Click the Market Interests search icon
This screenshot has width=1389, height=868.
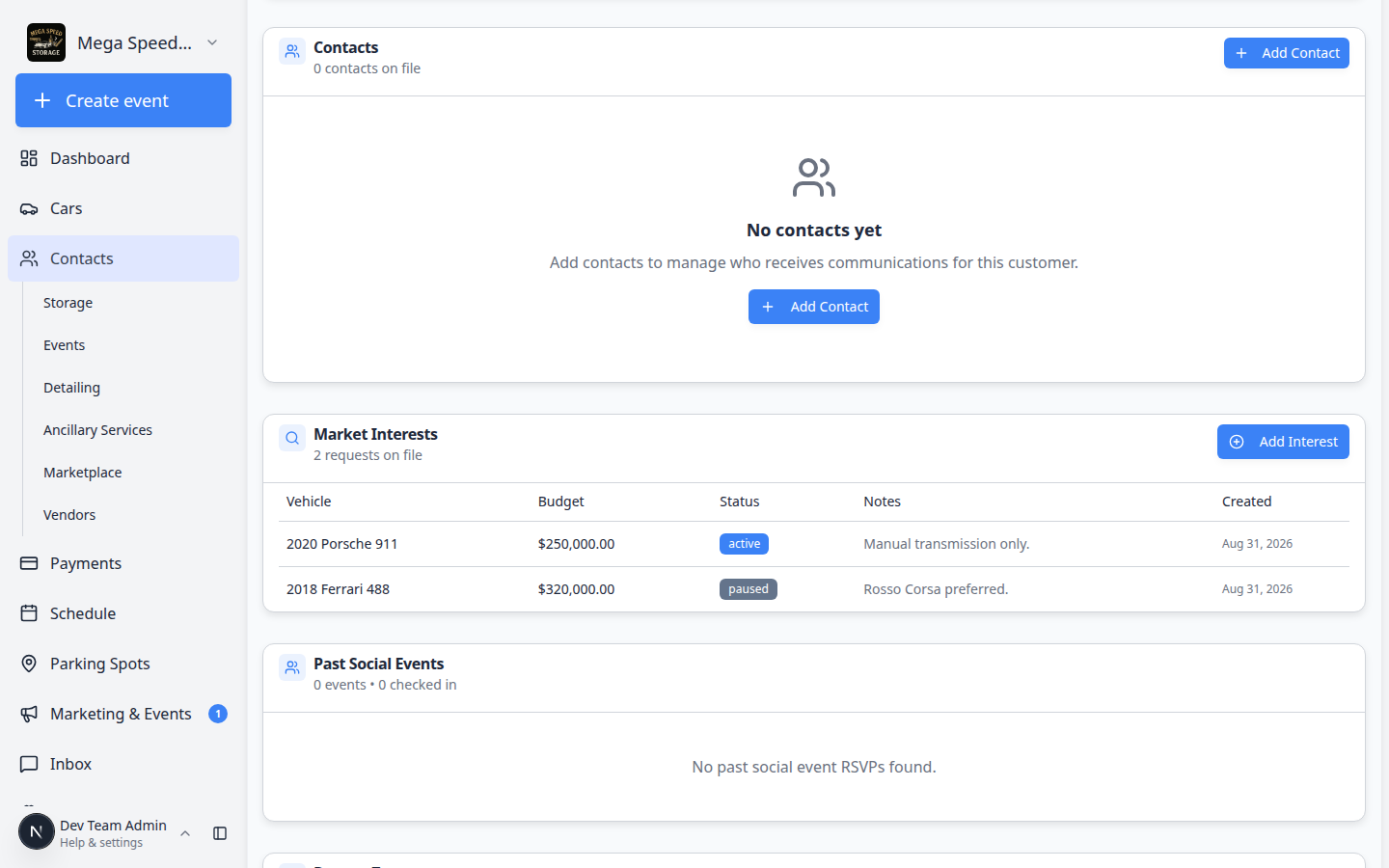pyautogui.click(x=292, y=438)
